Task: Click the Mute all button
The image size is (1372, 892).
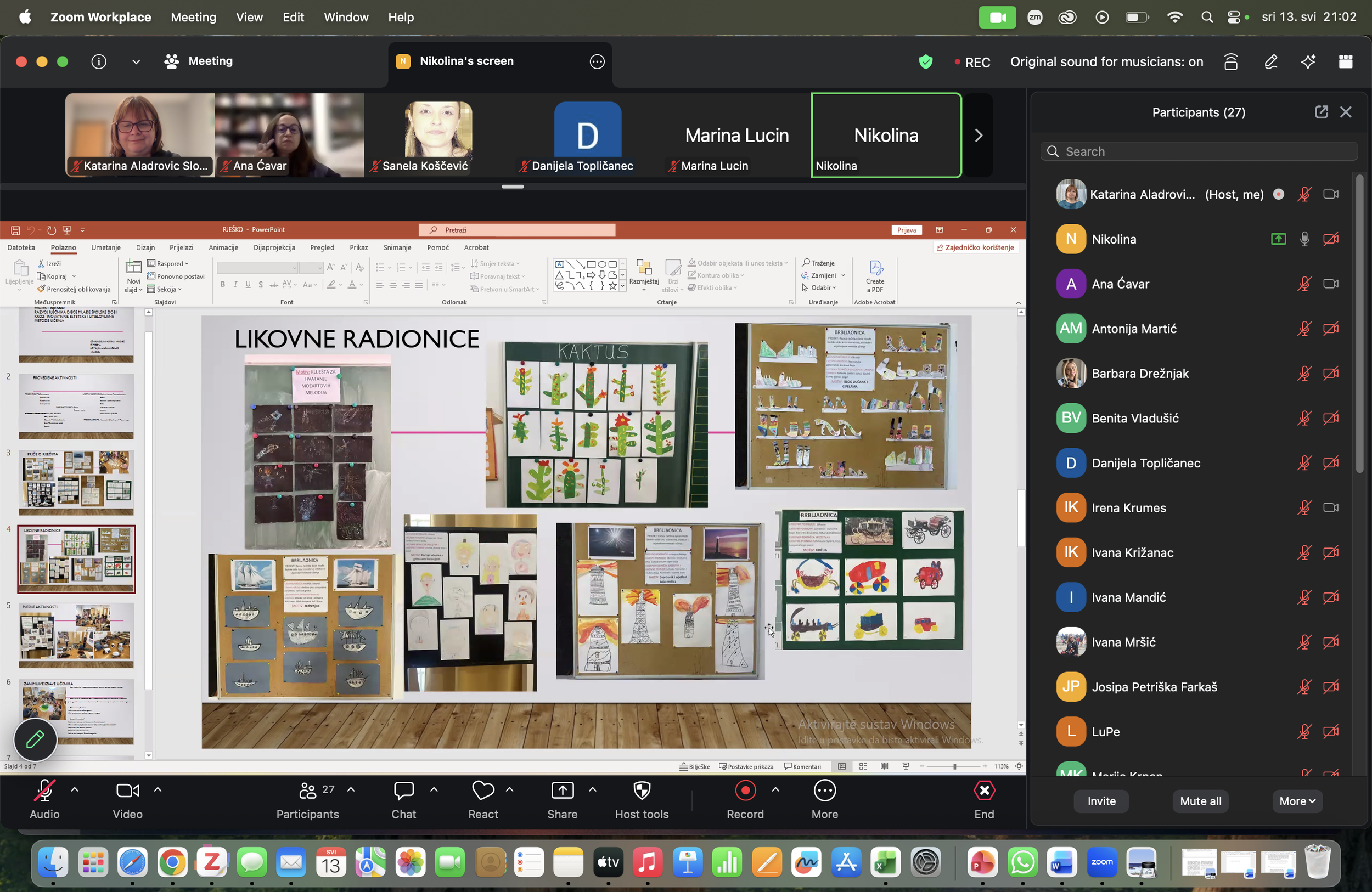Action: pyautogui.click(x=1200, y=801)
